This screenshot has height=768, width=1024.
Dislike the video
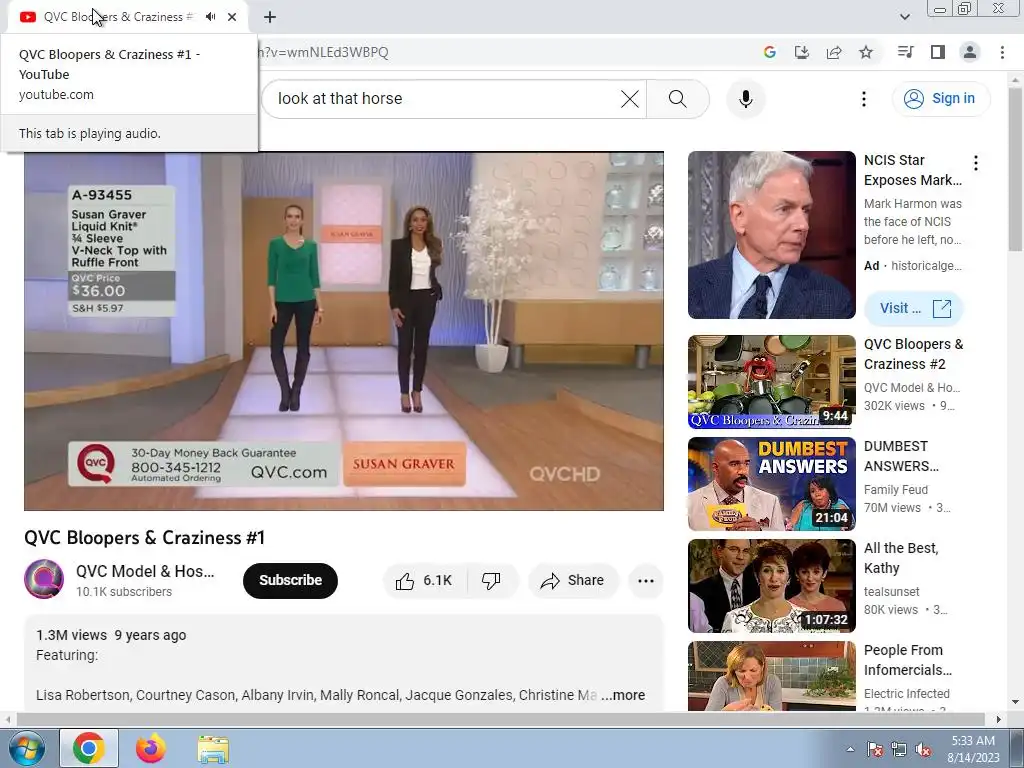(x=492, y=581)
